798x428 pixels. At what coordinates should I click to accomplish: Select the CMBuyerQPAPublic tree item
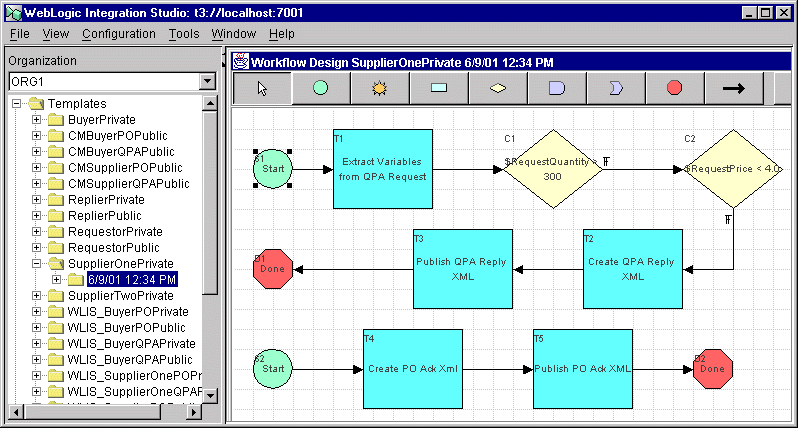121,152
